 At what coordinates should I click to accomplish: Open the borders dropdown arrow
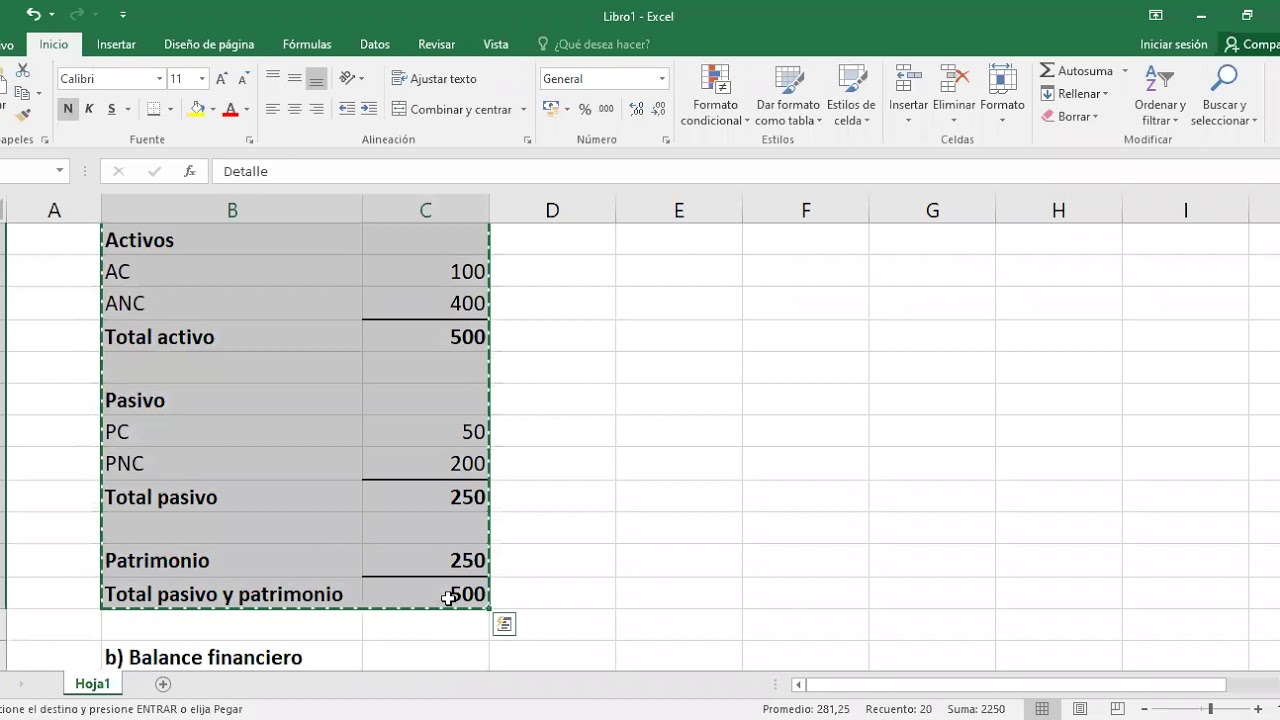click(169, 110)
